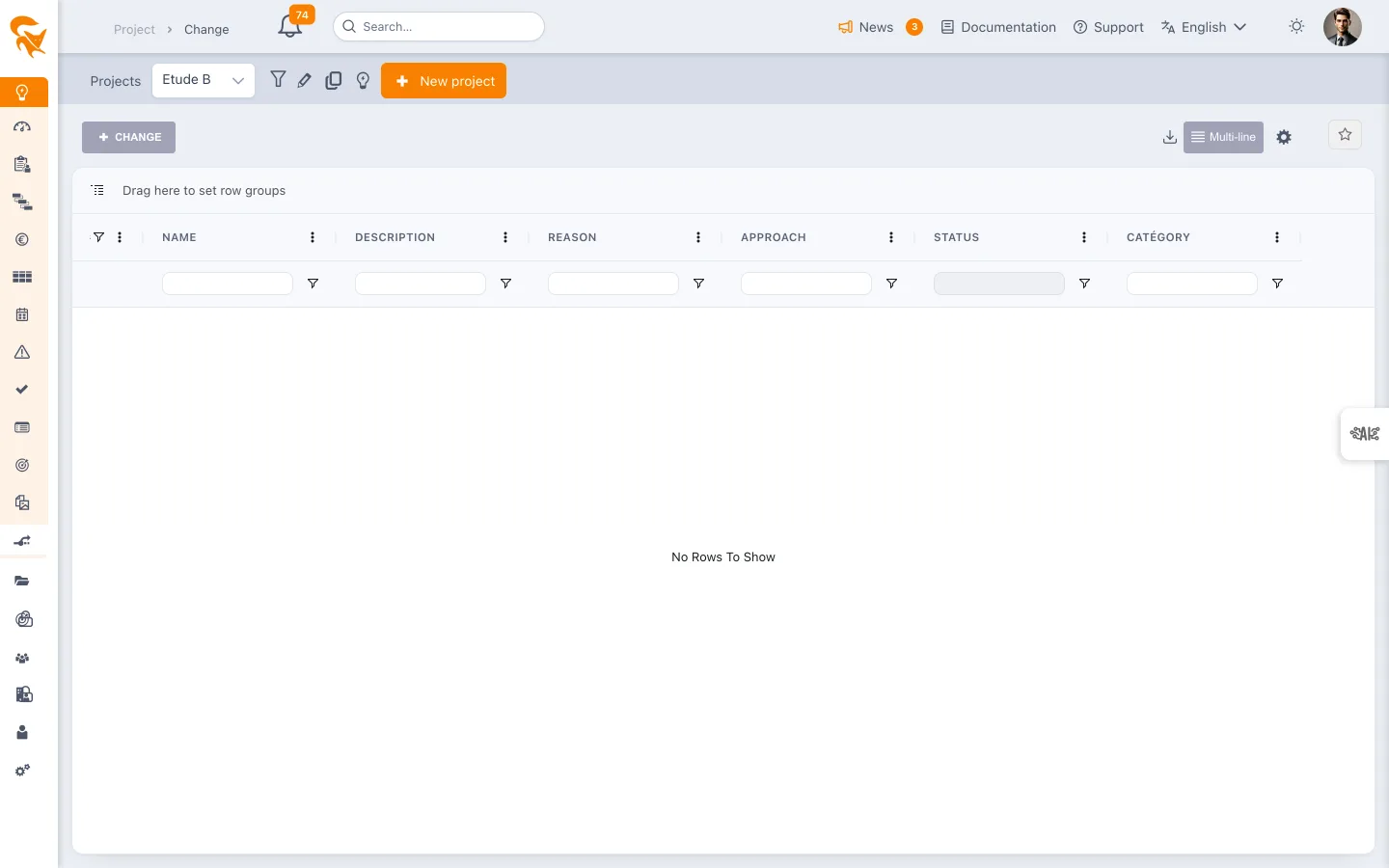This screenshot has height=868, width=1389.
Task: Open the calendar icon in sidebar
Action: 22,314
